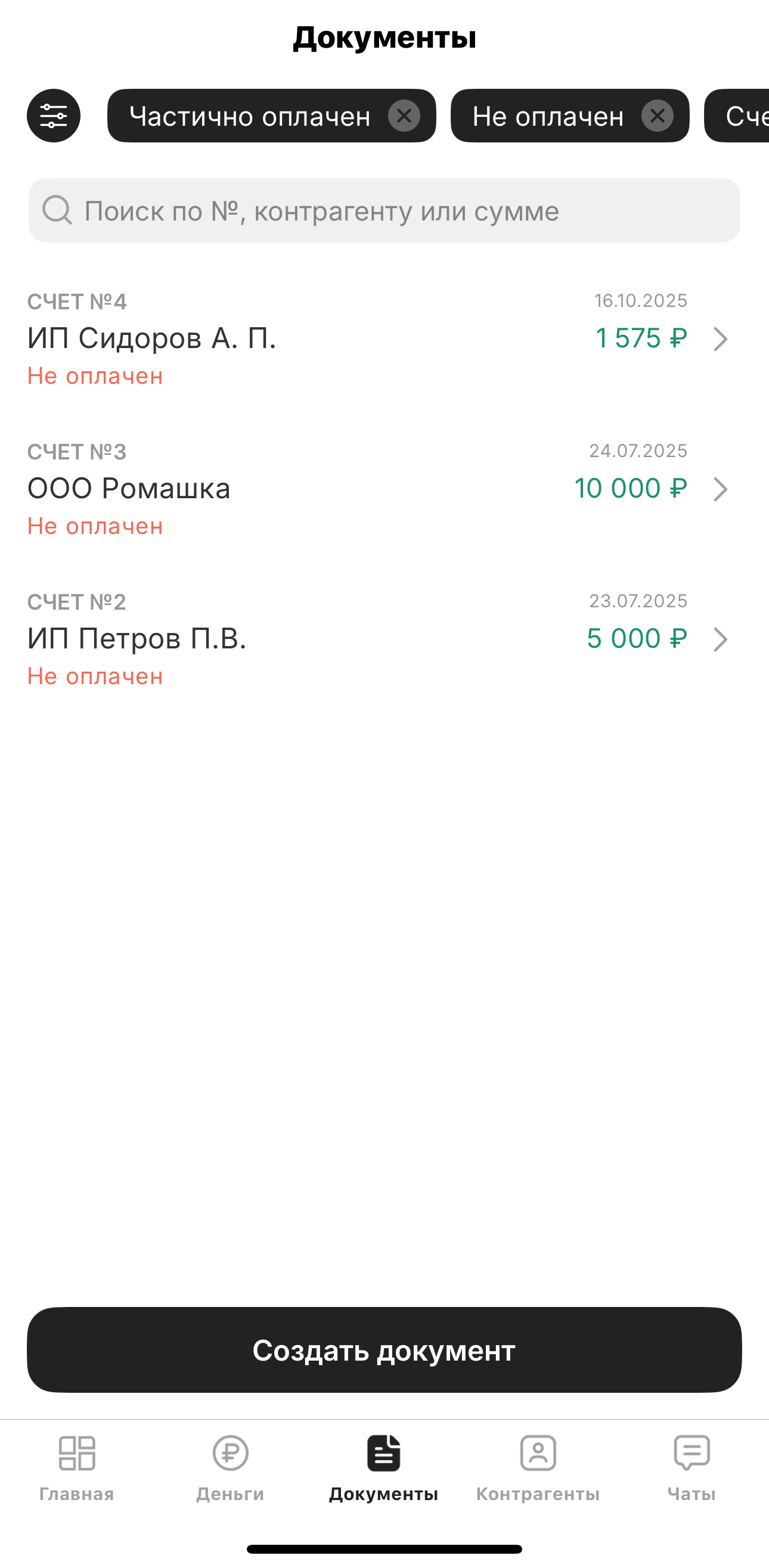Open the filter settings icon

click(x=54, y=116)
